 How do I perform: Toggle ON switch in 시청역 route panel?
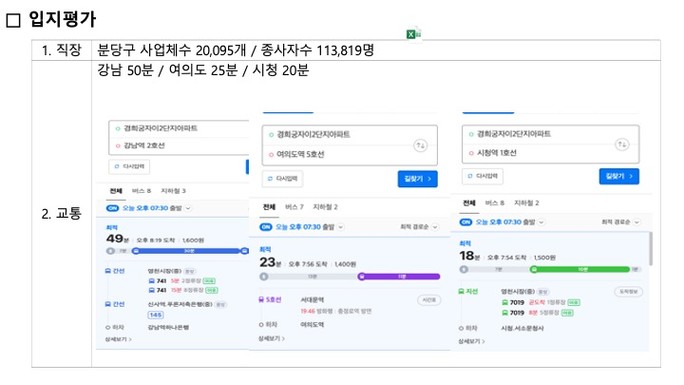pyautogui.click(x=466, y=222)
